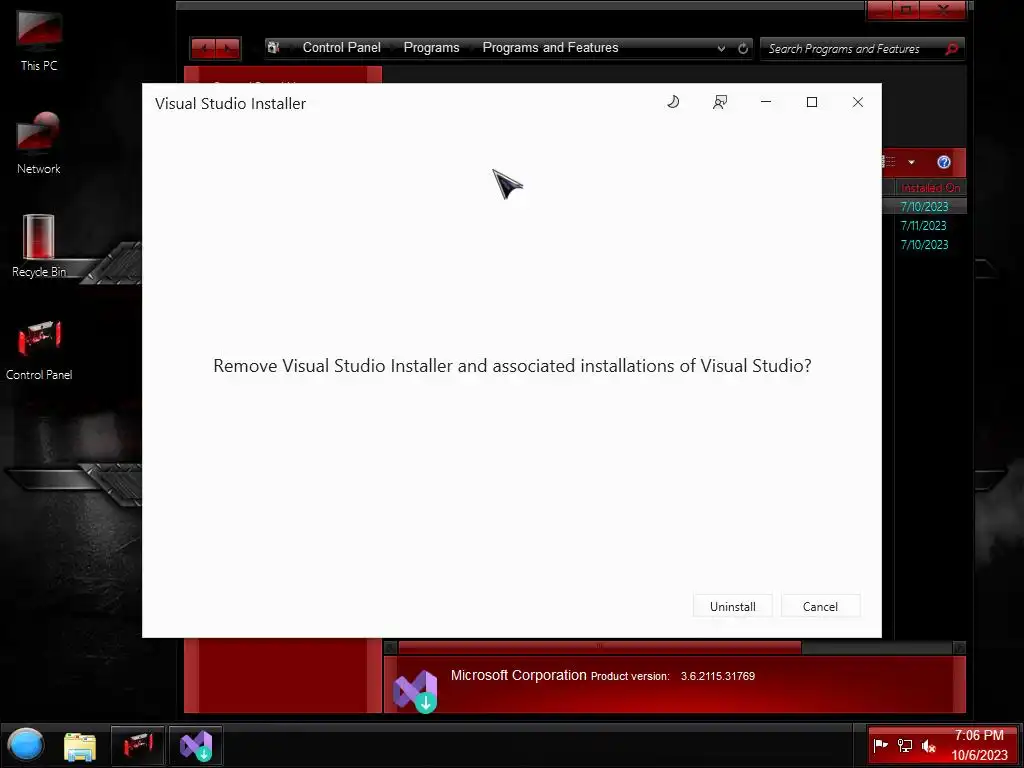
Task: Click the Visual Studio Installer icon in details pane
Action: pos(415,691)
